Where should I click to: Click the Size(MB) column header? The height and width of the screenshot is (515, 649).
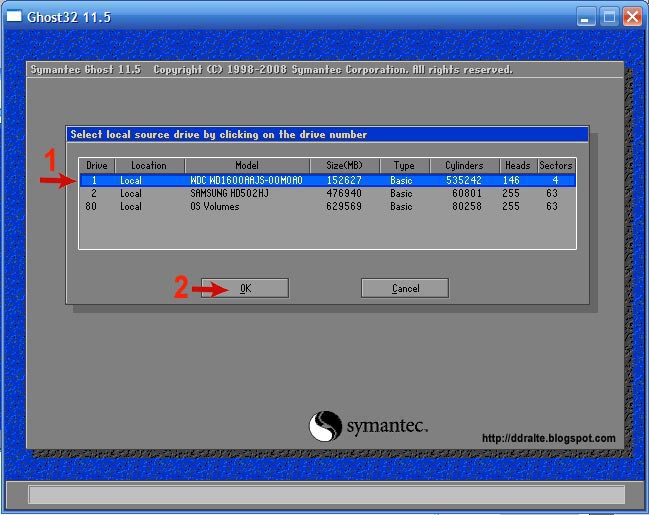tap(344, 166)
